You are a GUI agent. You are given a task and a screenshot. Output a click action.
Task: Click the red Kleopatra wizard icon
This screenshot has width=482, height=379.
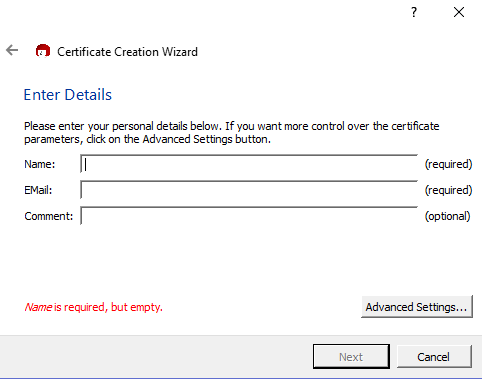43,51
